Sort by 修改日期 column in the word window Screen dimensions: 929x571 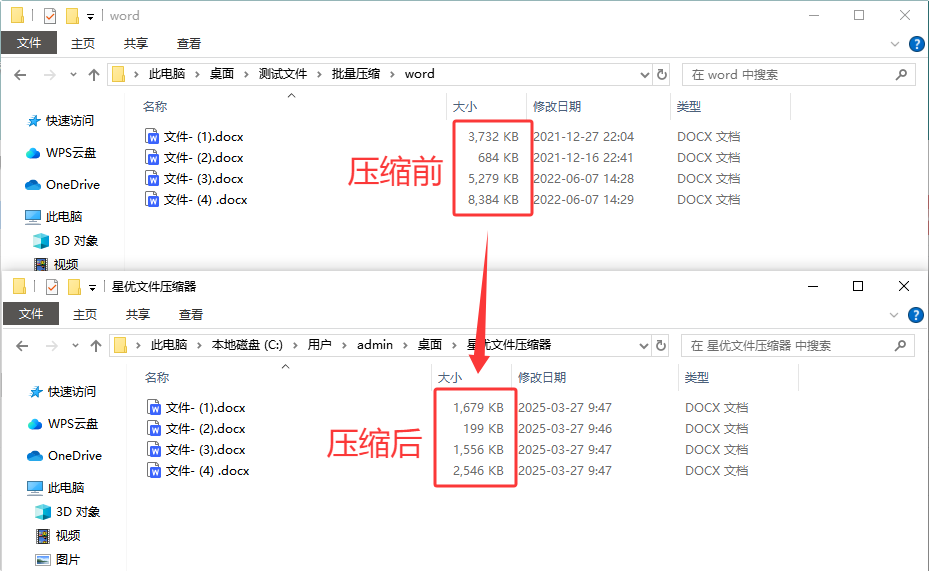click(x=556, y=107)
